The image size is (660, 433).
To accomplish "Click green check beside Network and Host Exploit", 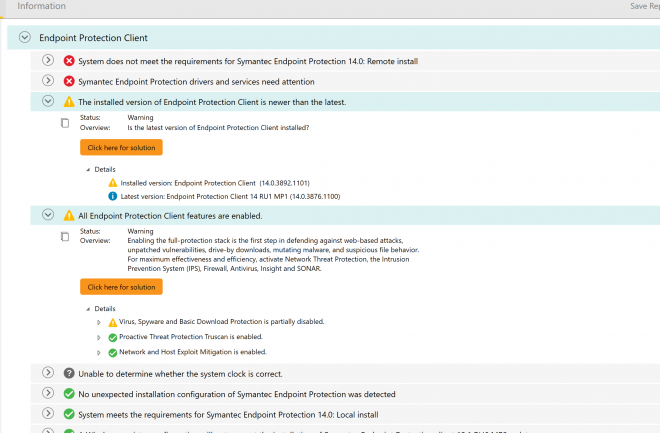I will tap(113, 353).
